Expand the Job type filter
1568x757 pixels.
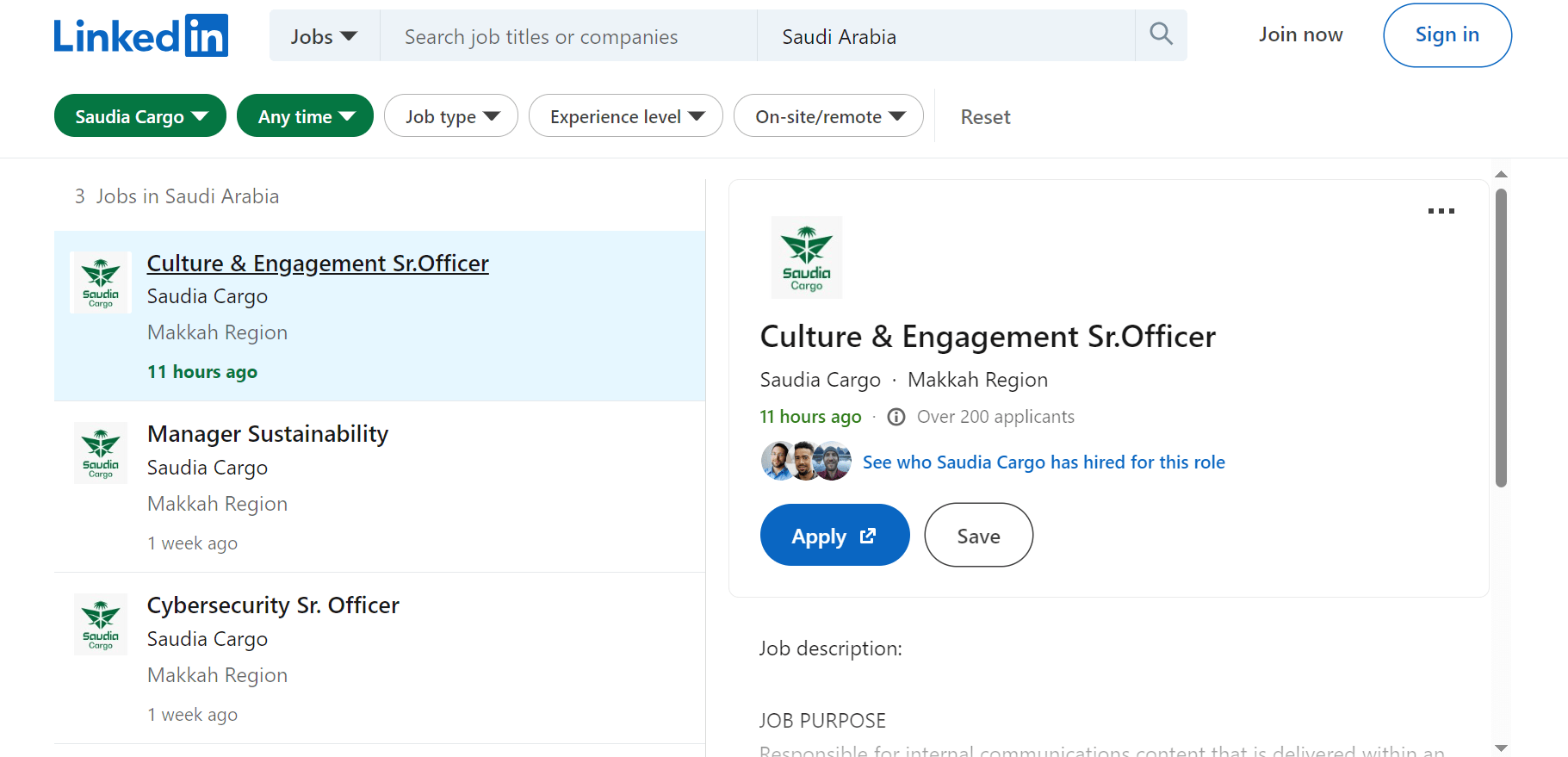coord(451,116)
